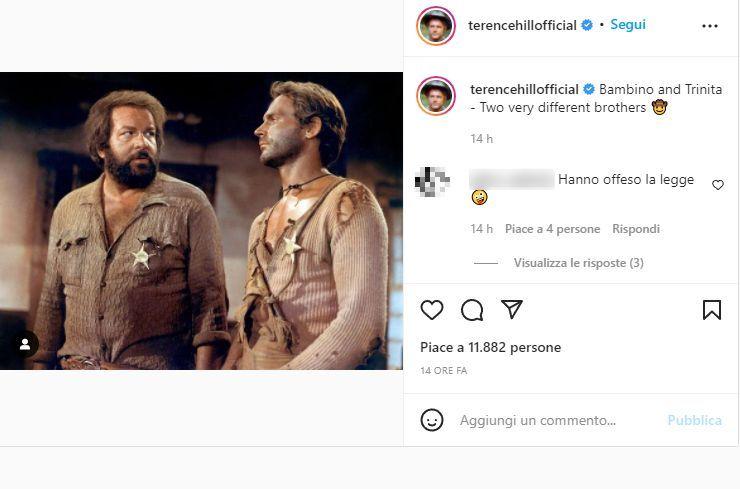The width and height of the screenshot is (740, 489).
Task: Open the three-dot more options menu
Action: (x=710, y=26)
